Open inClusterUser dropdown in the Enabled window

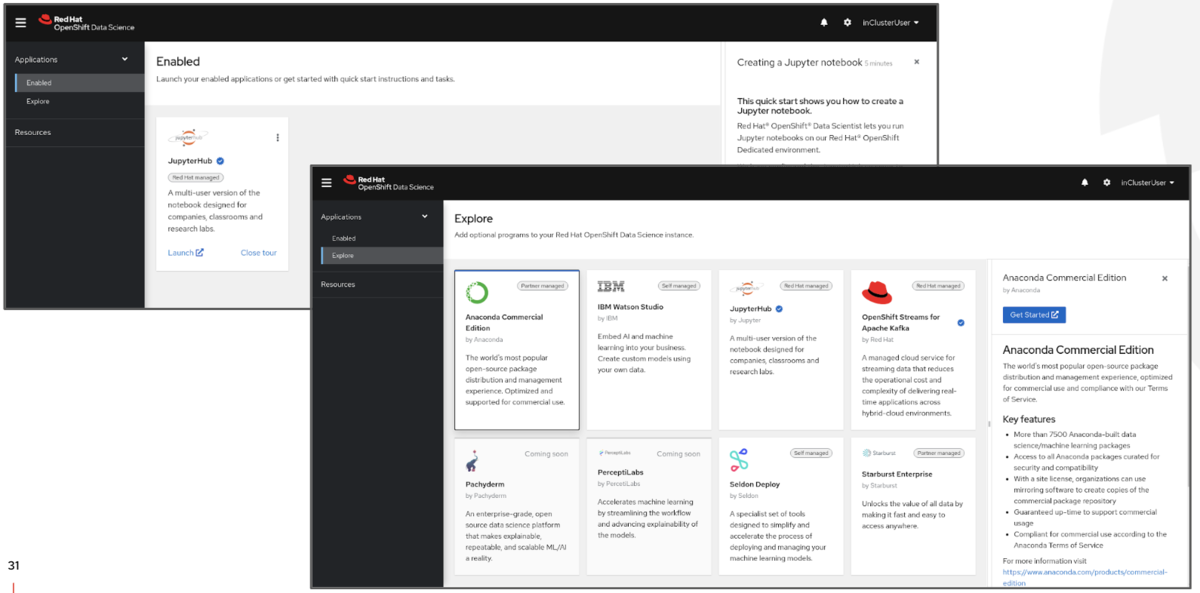(x=891, y=22)
